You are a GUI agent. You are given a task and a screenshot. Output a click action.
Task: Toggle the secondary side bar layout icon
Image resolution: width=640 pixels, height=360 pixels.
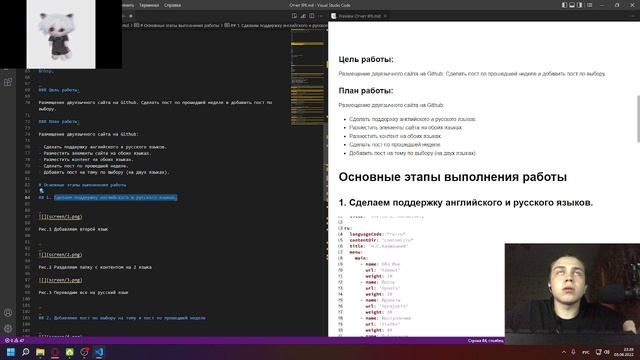[580, 5]
